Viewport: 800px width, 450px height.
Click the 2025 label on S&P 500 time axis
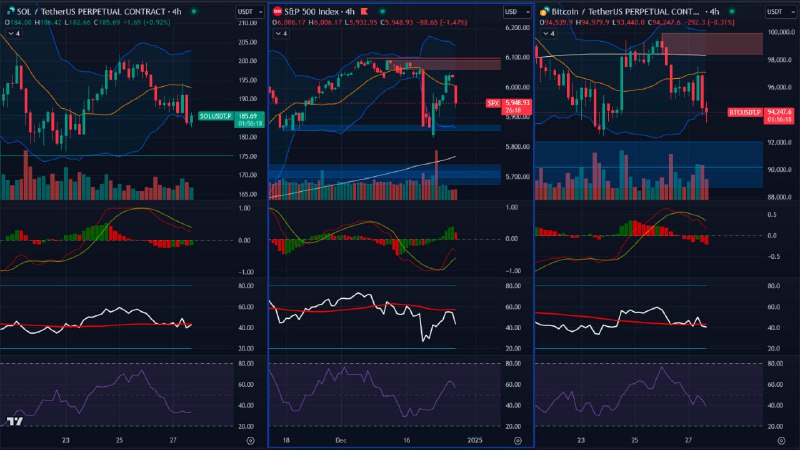point(474,440)
